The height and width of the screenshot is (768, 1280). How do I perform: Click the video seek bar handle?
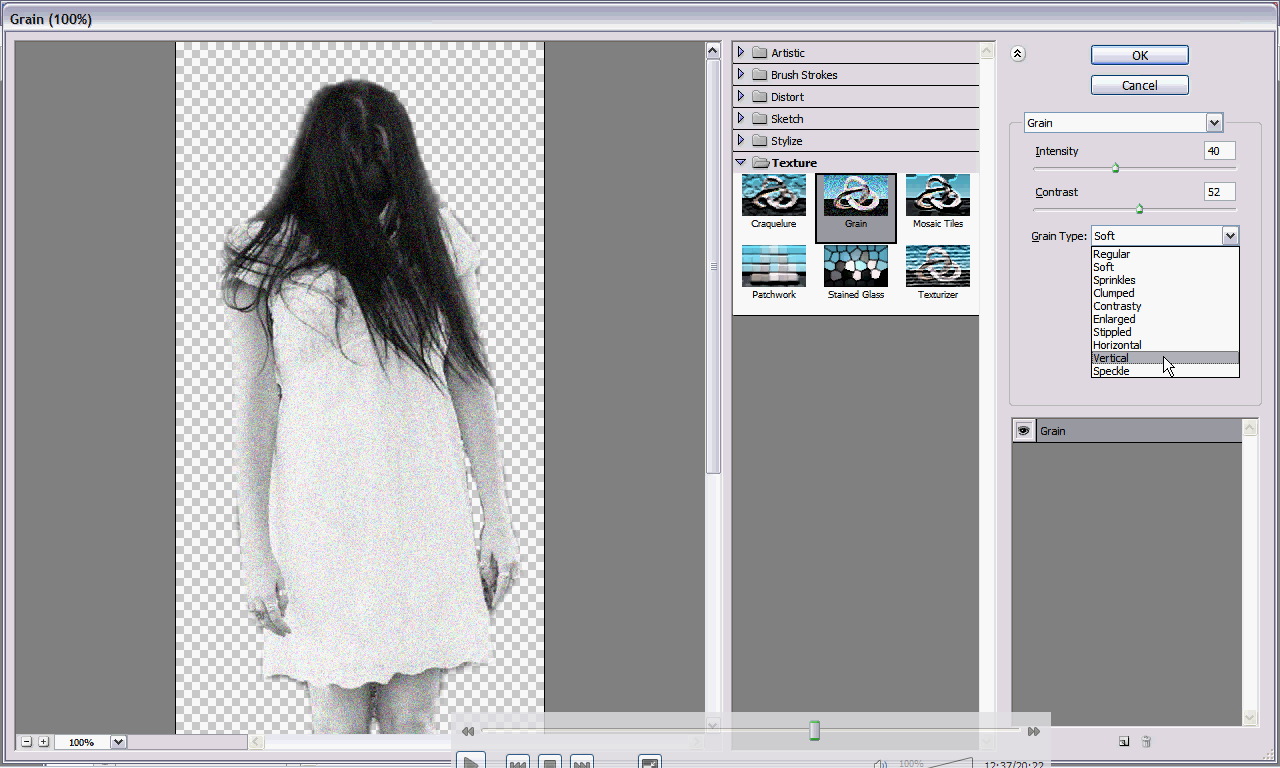click(814, 731)
